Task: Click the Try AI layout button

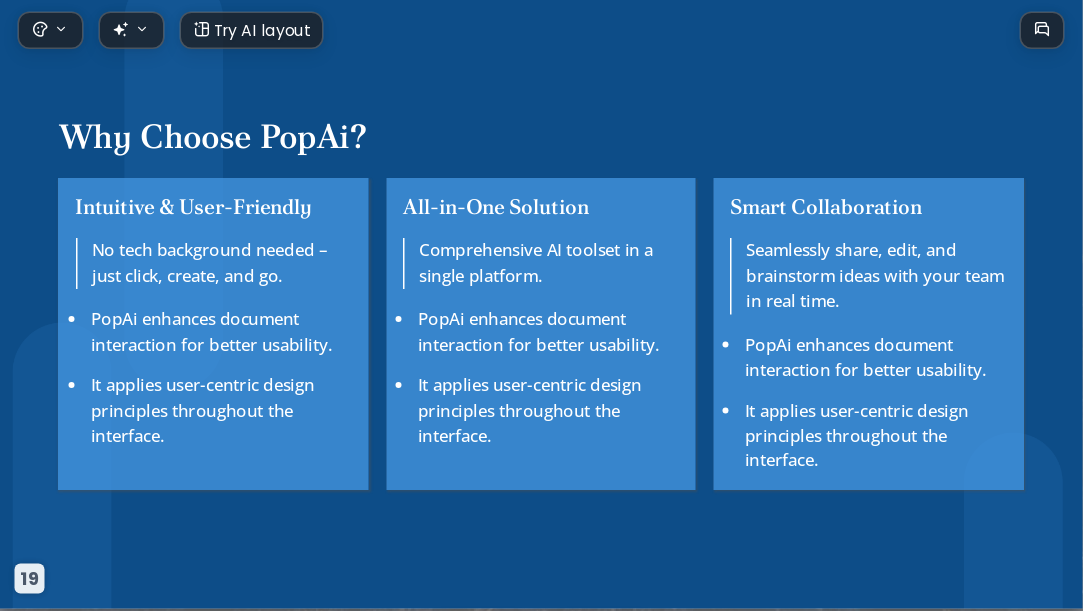Action: [251, 30]
